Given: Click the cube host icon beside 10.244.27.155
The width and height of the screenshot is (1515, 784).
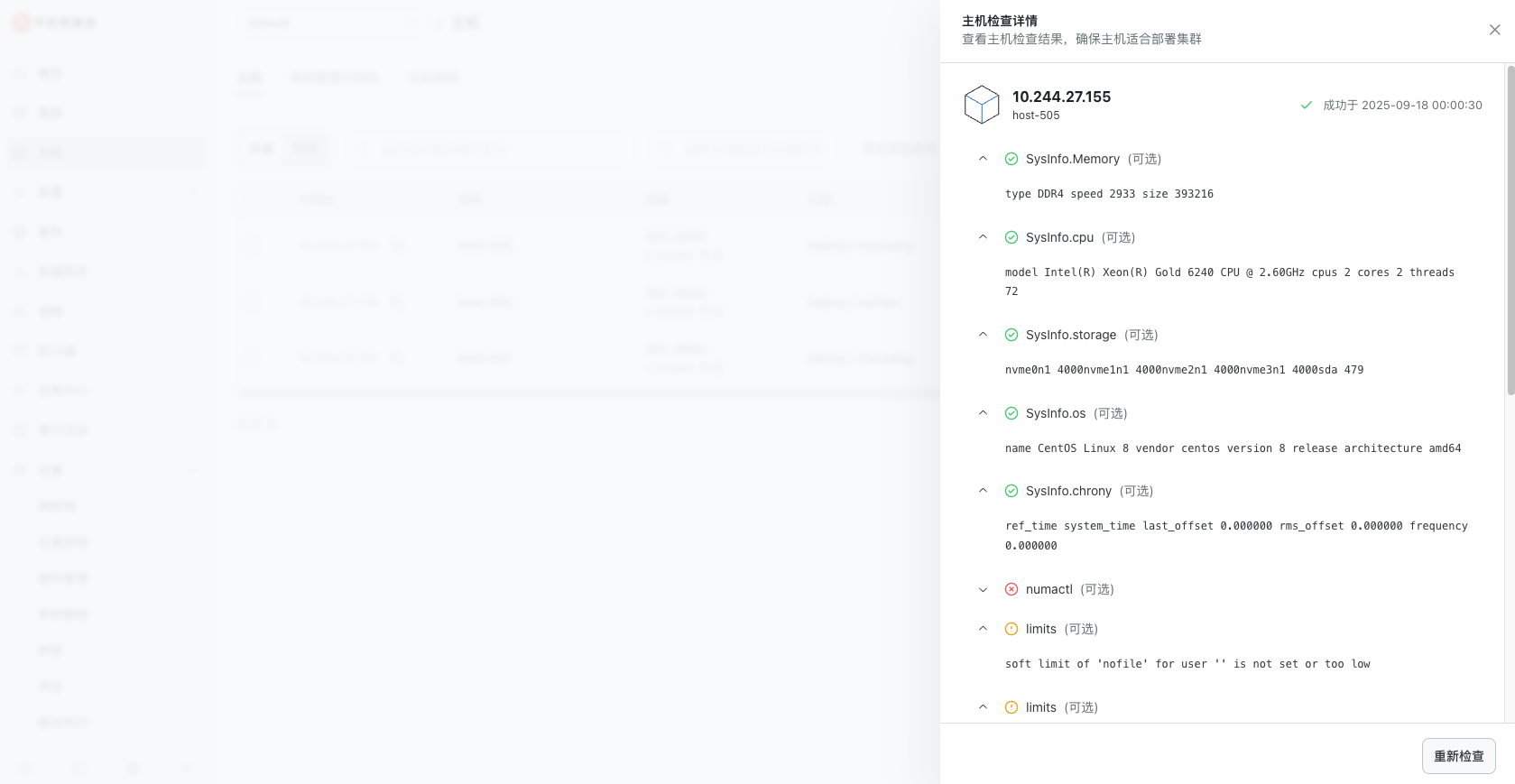Looking at the screenshot, I should pos(981,105).
